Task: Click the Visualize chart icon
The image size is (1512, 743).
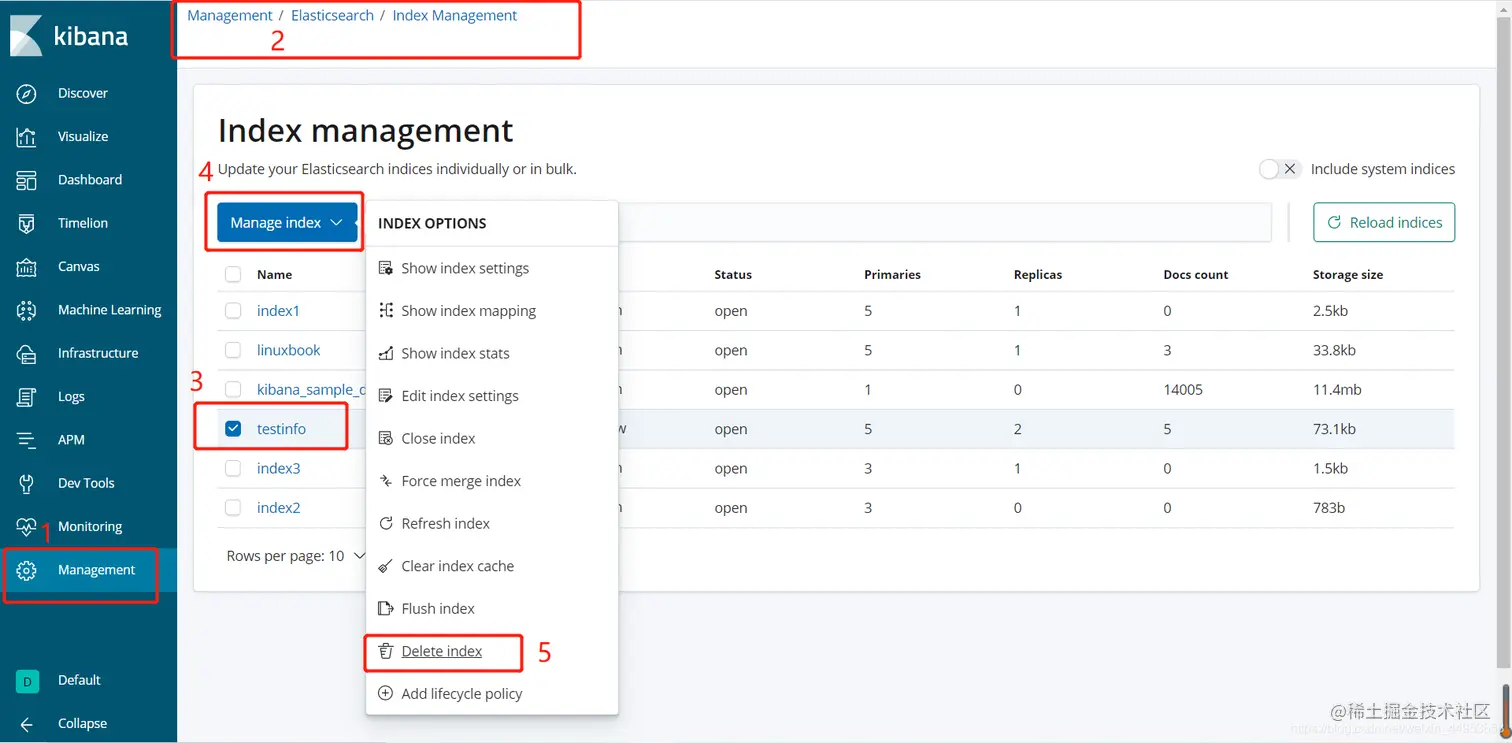Action: click(27, 137)
